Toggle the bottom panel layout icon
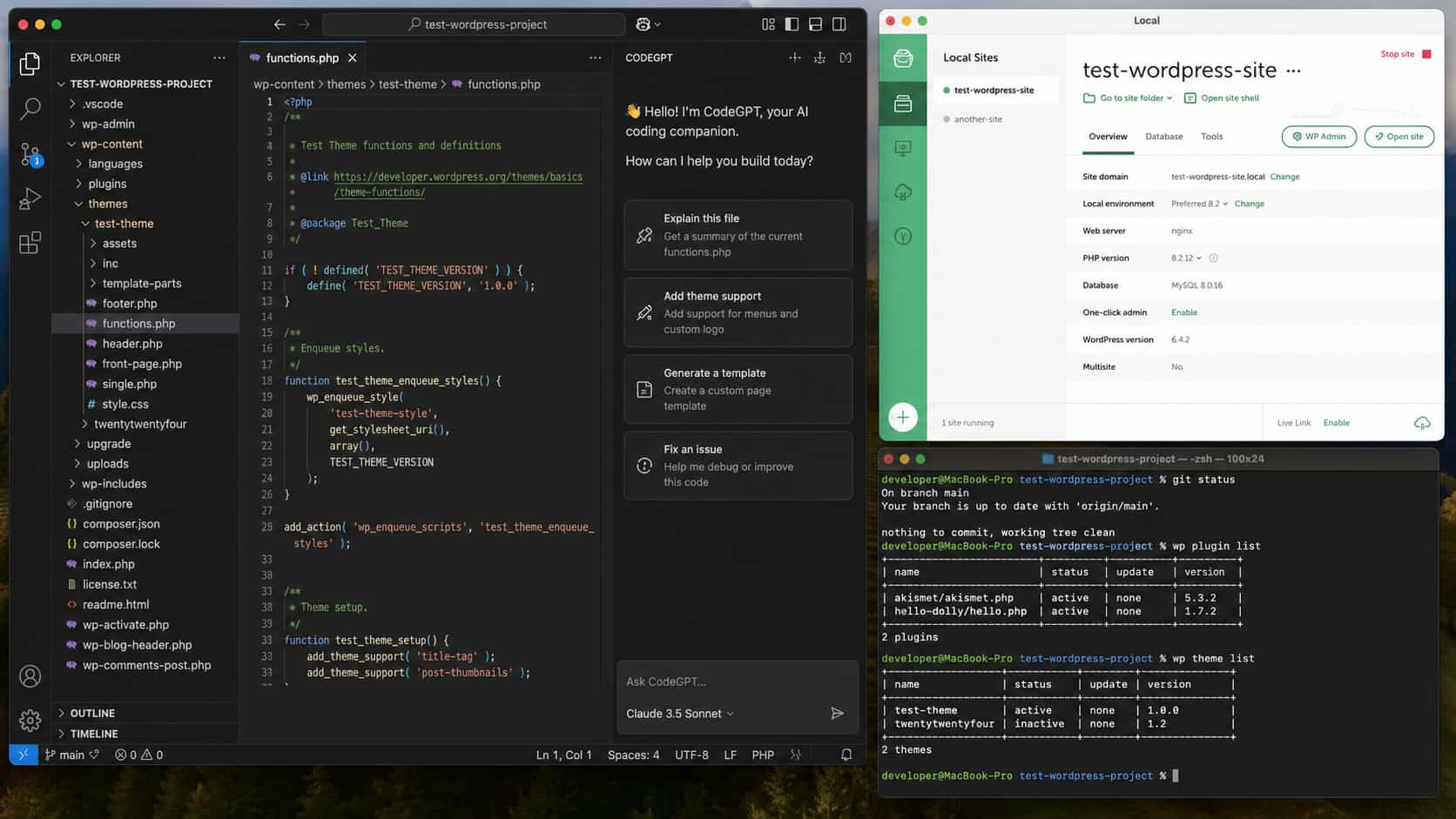The image size is (1456, 819). click(x=815, y=24)
